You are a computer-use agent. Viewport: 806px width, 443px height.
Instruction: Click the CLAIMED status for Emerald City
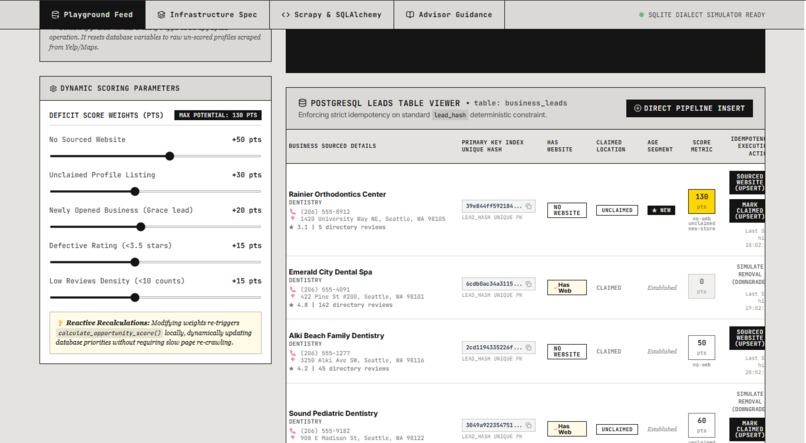click(x=609, y=288)
